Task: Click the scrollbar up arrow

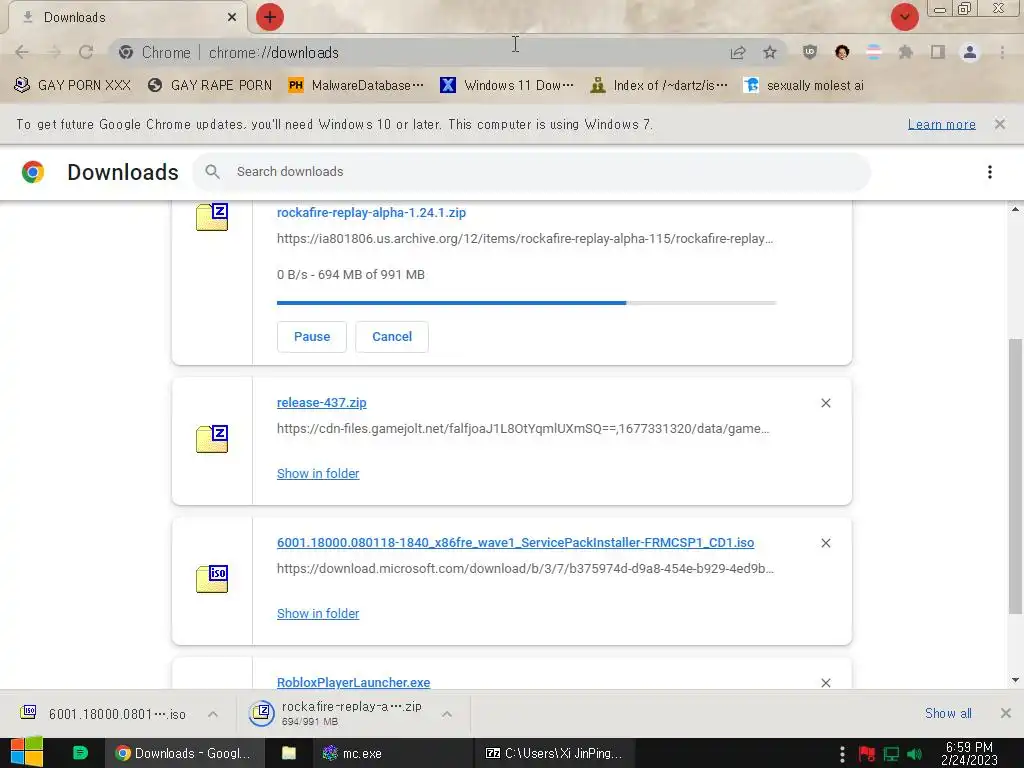Action: 1015,209
